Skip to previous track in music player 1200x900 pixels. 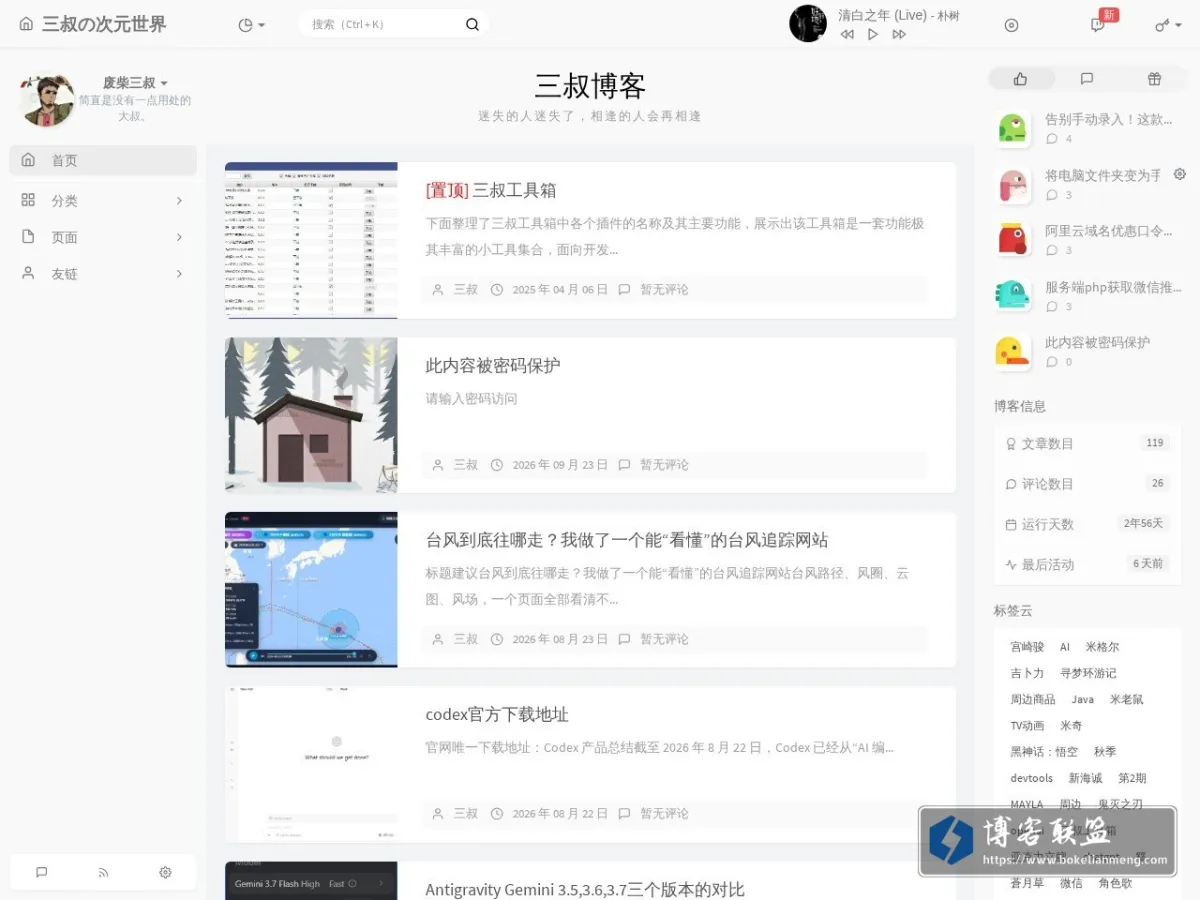[847, 34]
